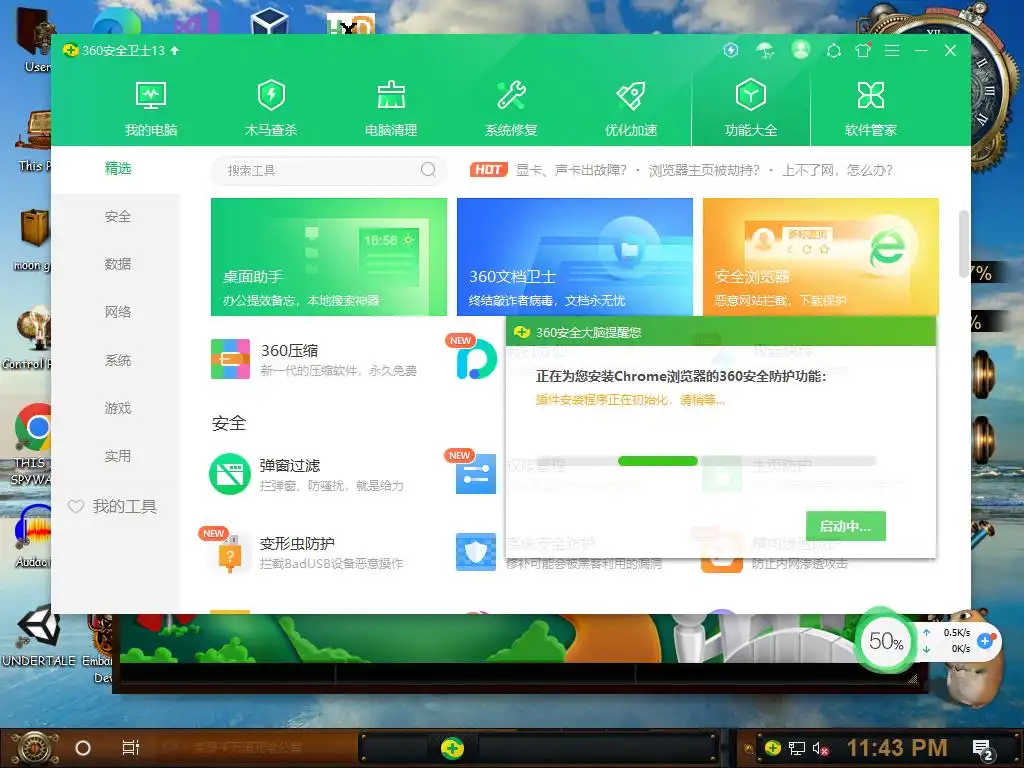Open the 桌面助手 green banner

(x=328, y=257)
